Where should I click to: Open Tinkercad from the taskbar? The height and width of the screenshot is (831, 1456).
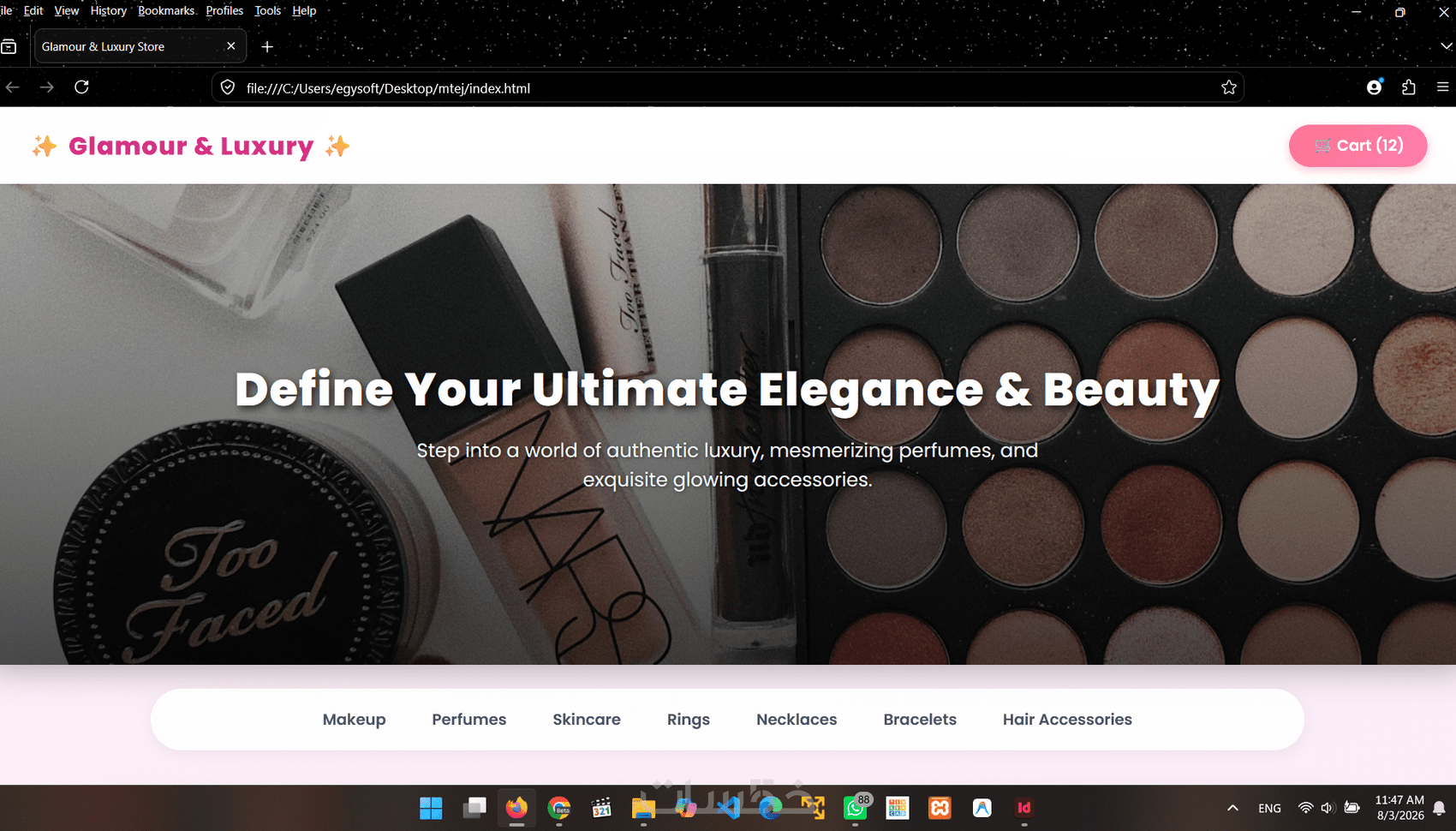(x=898, y=808)
